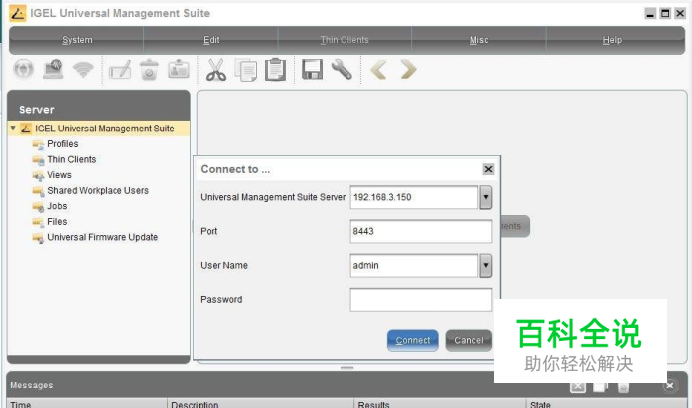Select Thin Clients in the server tree
692x408 pixels.
pyautogui.click(x=71, y=159)
